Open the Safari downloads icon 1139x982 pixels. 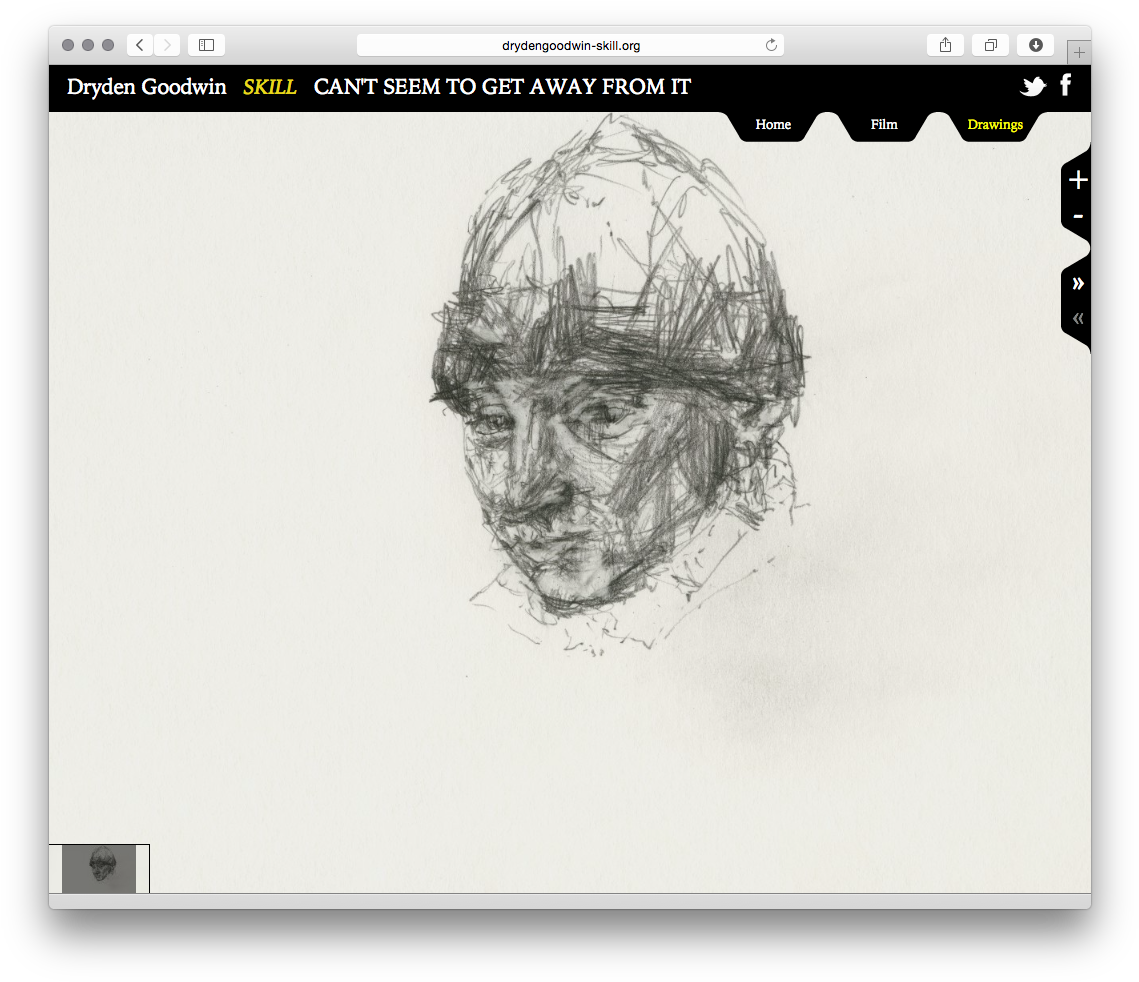[1035, 44]
